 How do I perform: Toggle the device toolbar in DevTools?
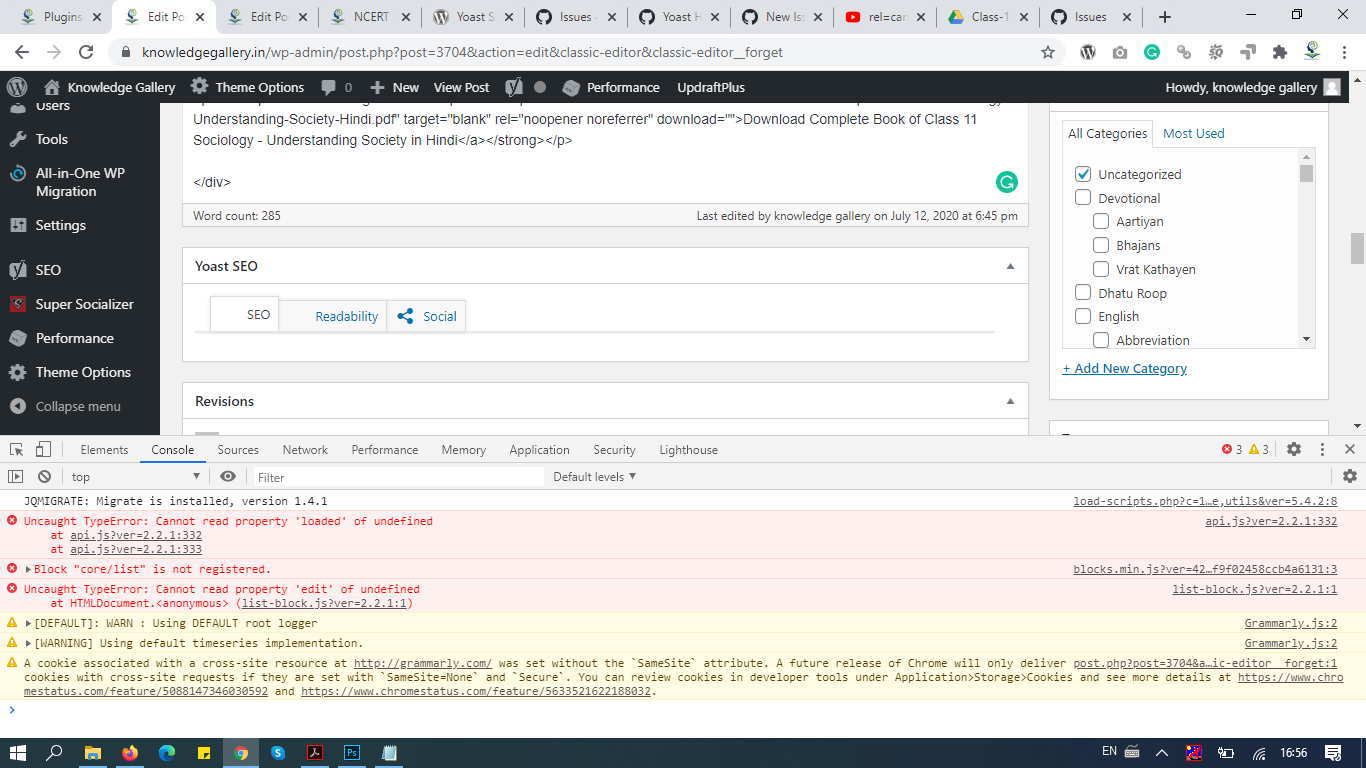click(41, 449)
